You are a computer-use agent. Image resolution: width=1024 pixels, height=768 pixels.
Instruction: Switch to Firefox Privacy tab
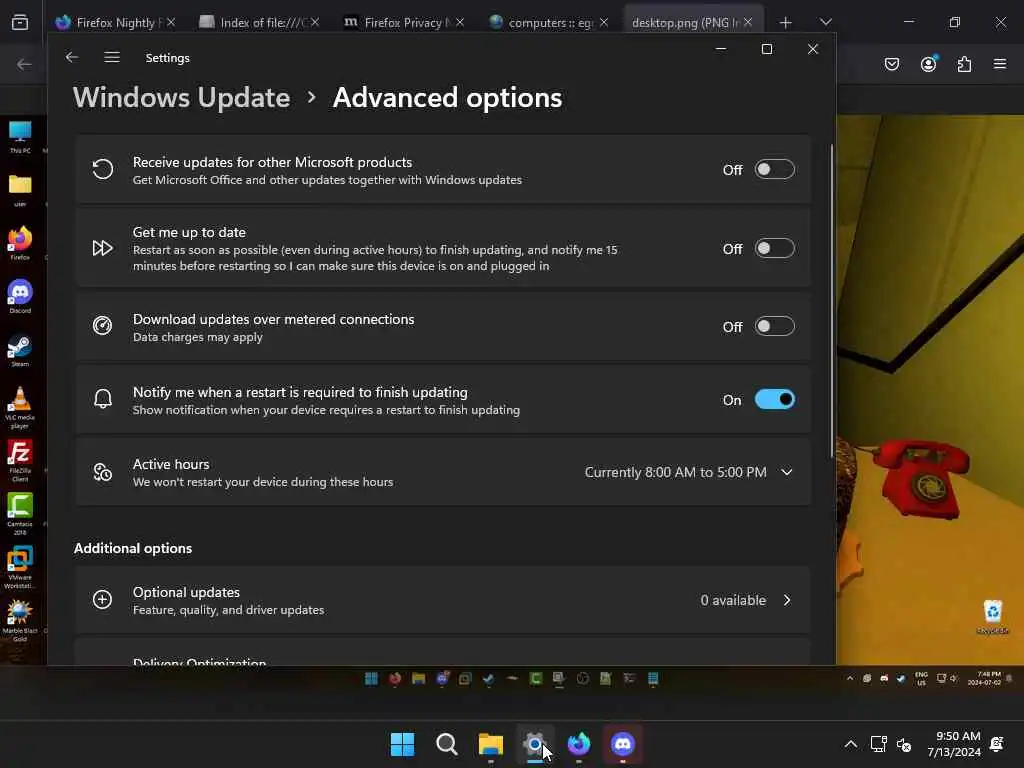(403, 22)
